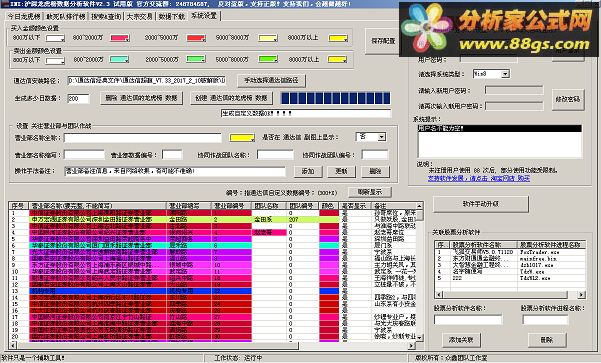The image size is (601, 363).
Task: Open the 请选择系统类型 Win8 dropdown
Action: click(506, 74)
